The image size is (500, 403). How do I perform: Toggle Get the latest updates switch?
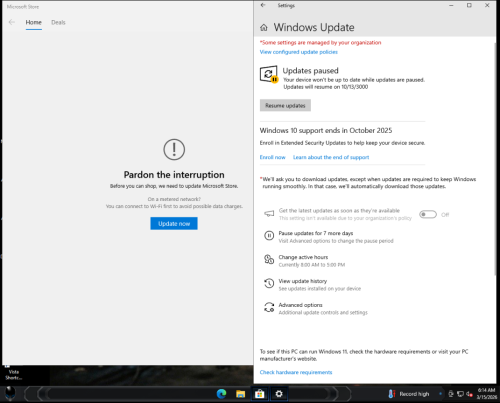coord(428,214)
